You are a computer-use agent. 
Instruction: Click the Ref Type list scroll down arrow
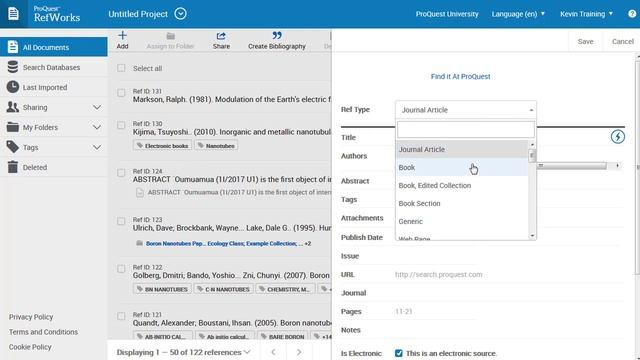532,236
